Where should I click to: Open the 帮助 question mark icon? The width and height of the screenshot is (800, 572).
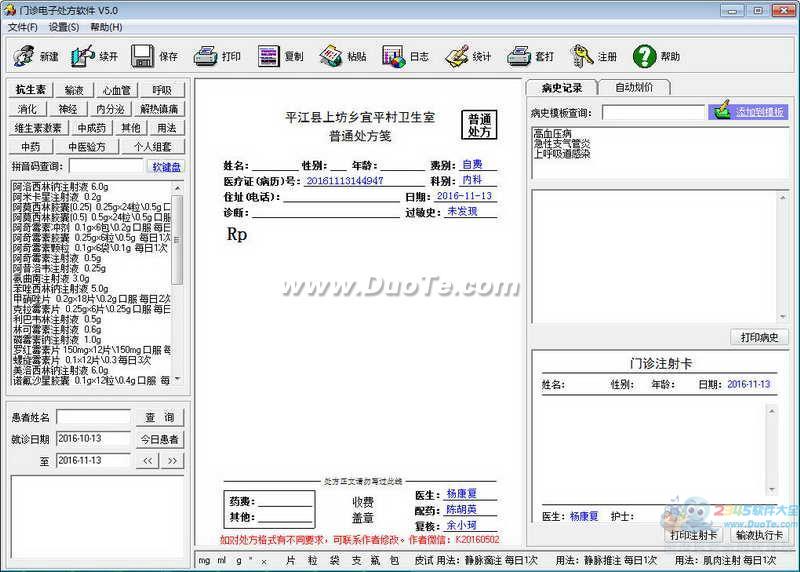pos(644,56)
